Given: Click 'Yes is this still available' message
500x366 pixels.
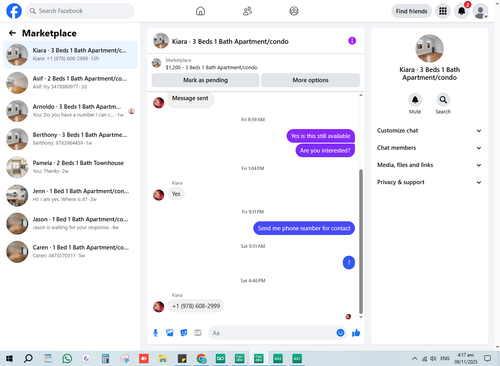Looking at the screenshot, I should (320, 136).
